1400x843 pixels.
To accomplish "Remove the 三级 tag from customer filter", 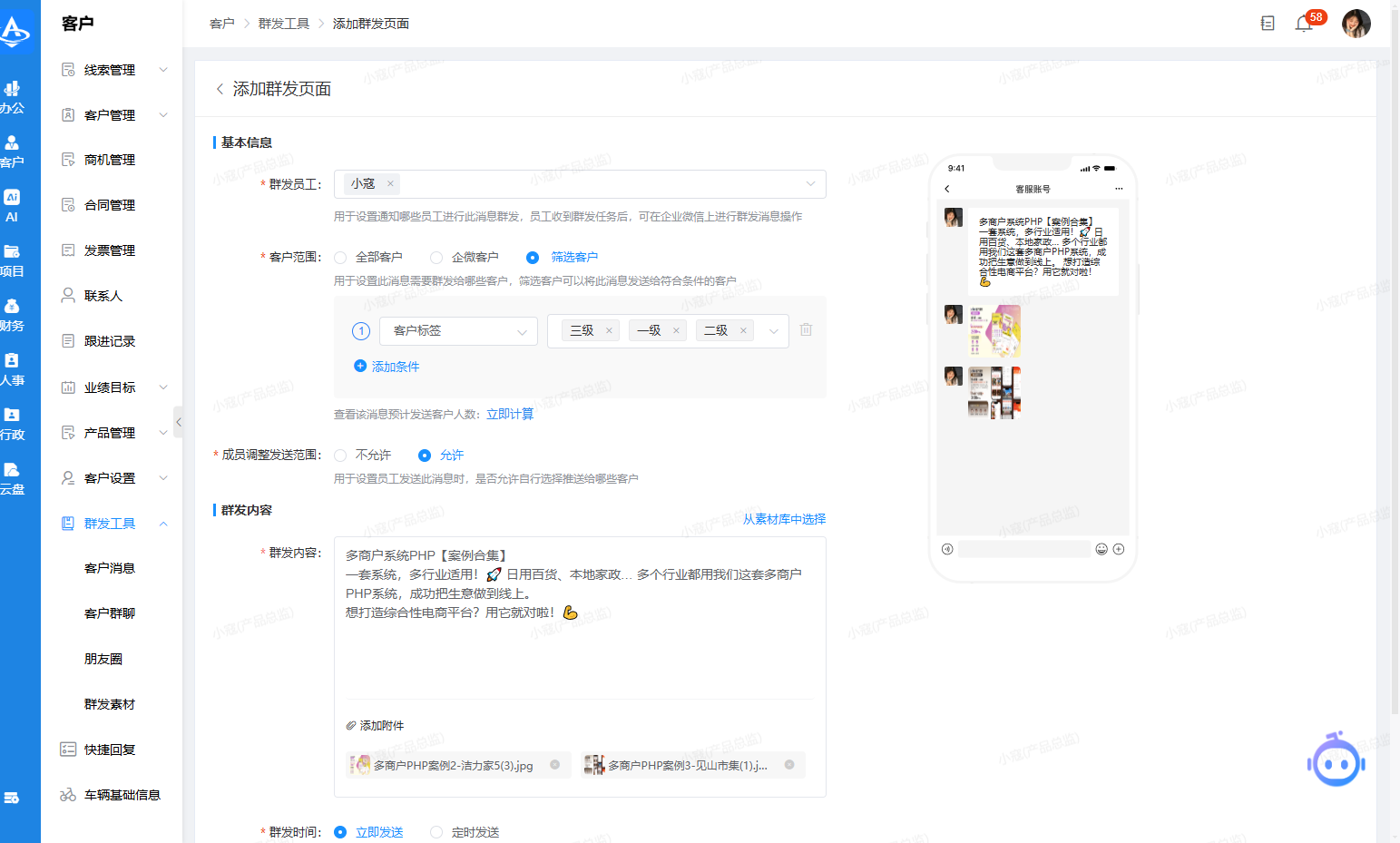I will pos(609,329).
